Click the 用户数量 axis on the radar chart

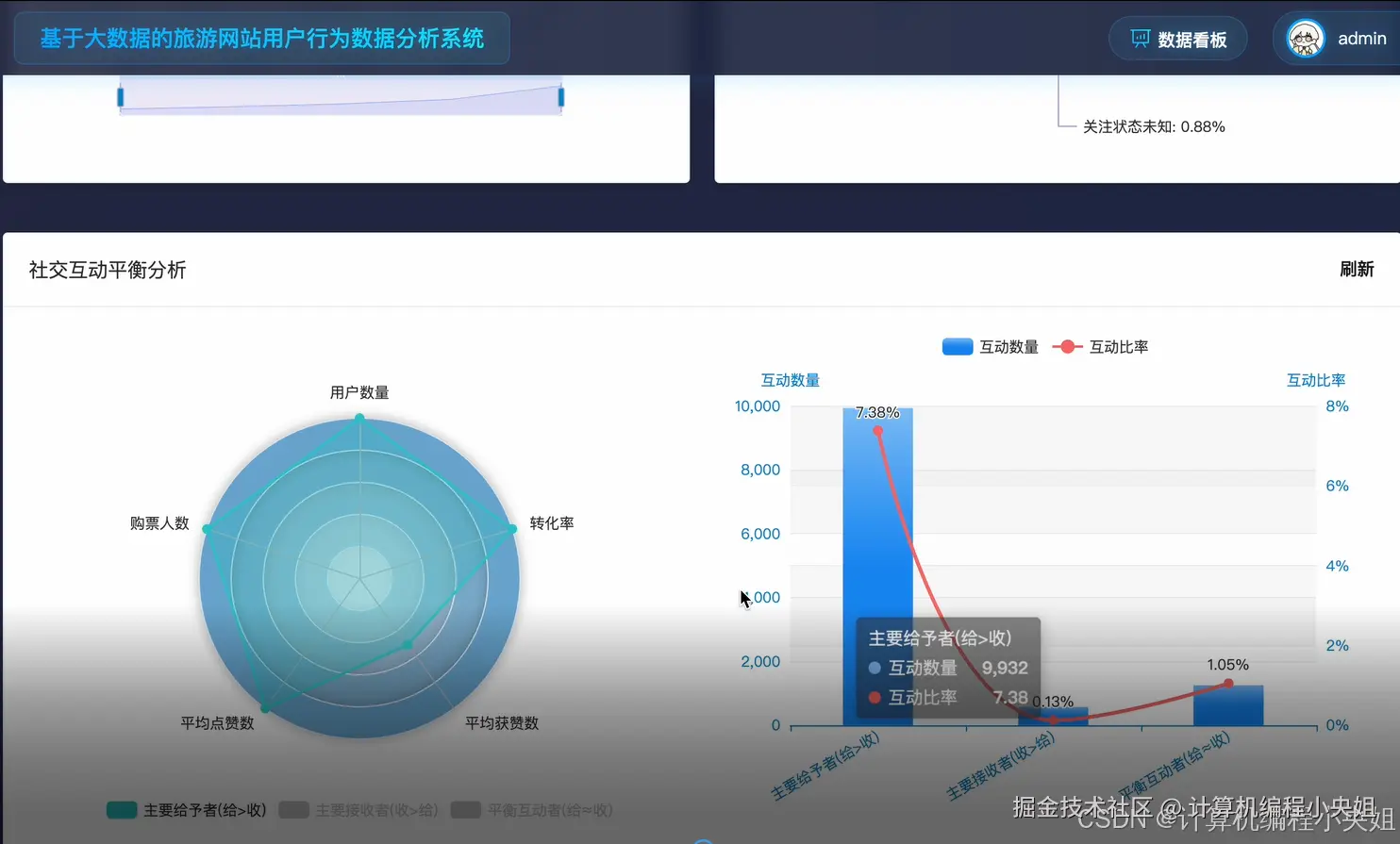pos(358,392)
